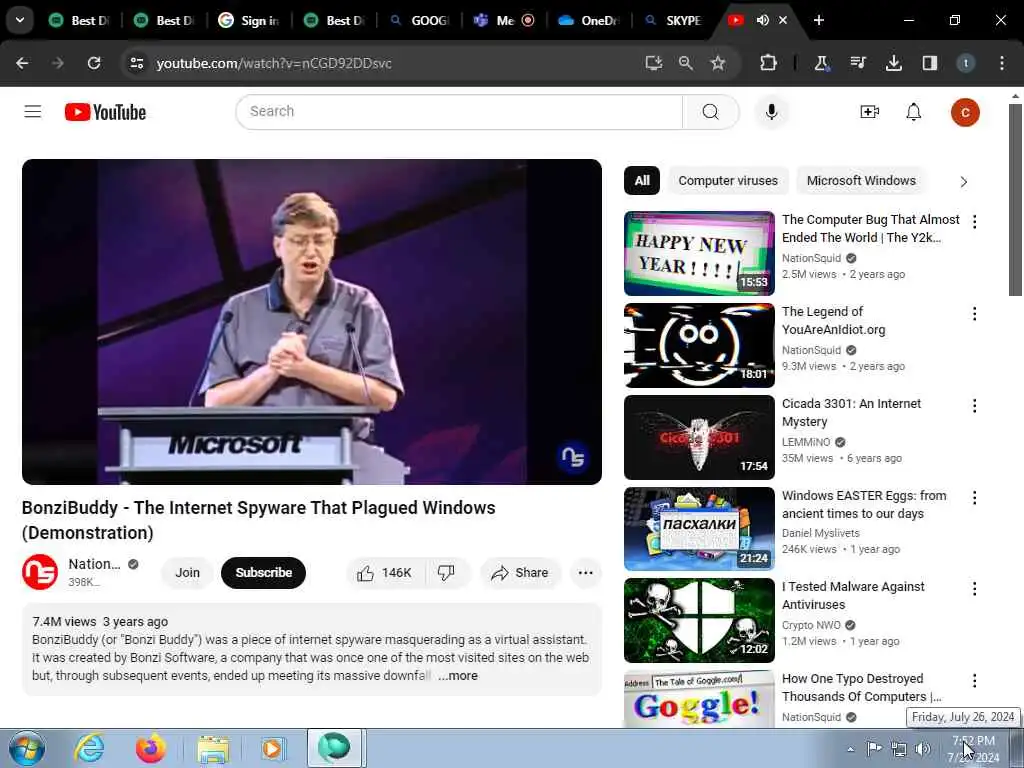Expand the video description with ...more
Screen dimensions: 1024x768
pos(458,676)
